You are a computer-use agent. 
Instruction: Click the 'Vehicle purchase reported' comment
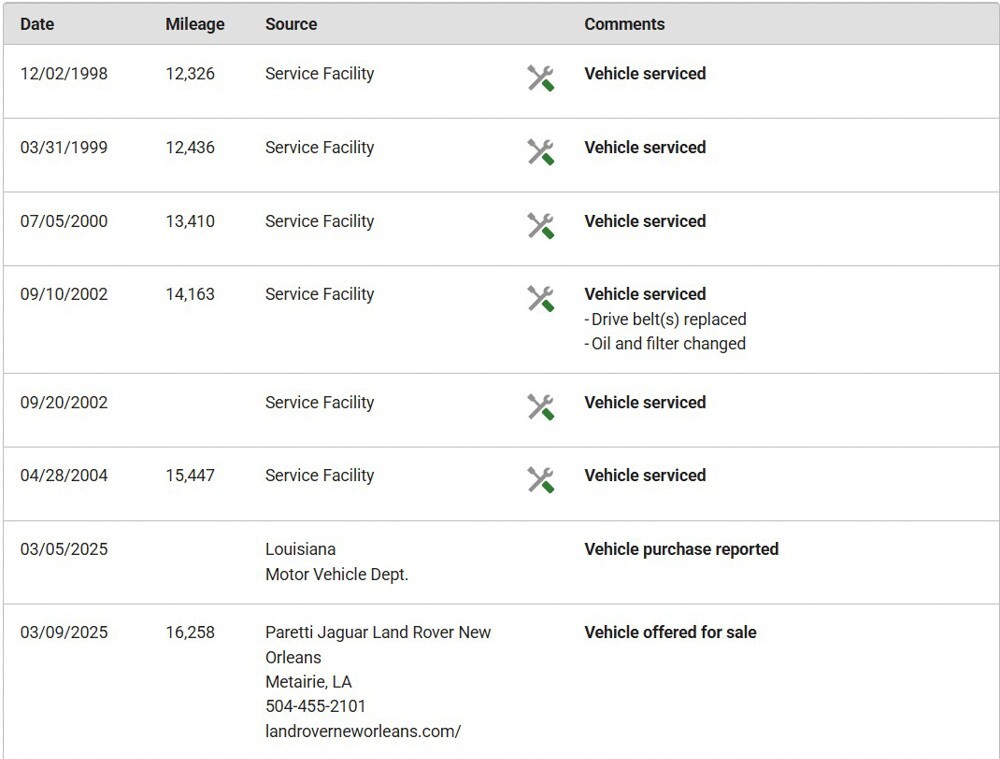681,549
